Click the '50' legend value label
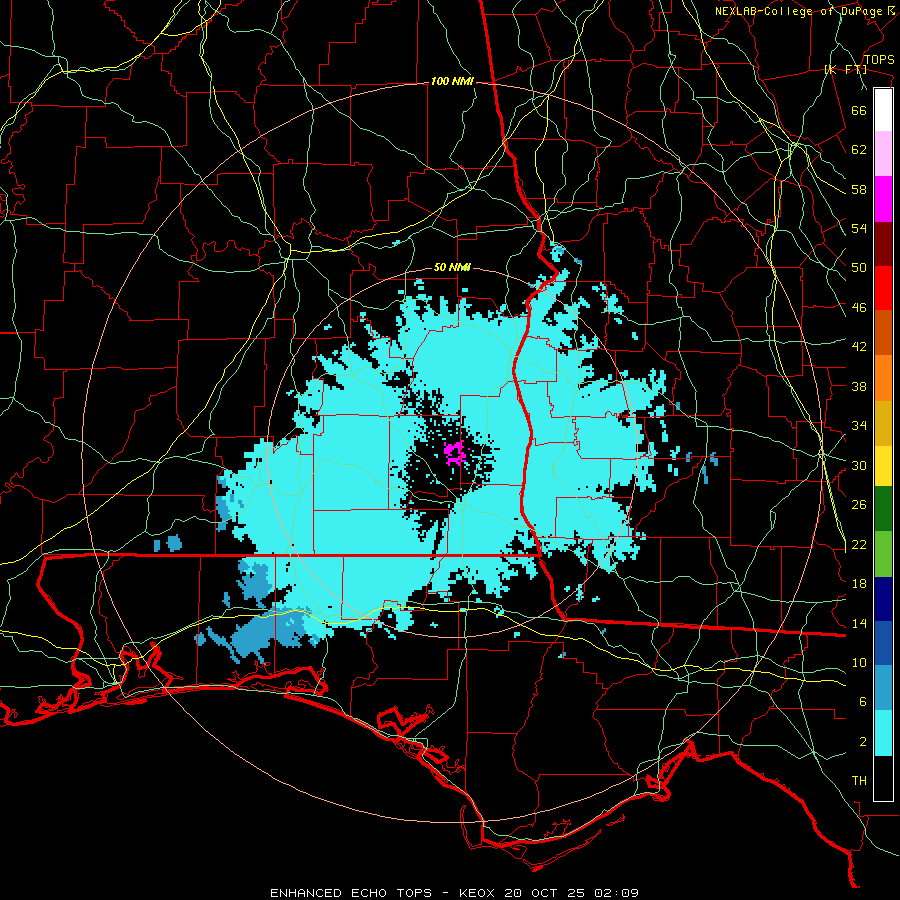Screen dimensions: 900x900 pos(859,267)
